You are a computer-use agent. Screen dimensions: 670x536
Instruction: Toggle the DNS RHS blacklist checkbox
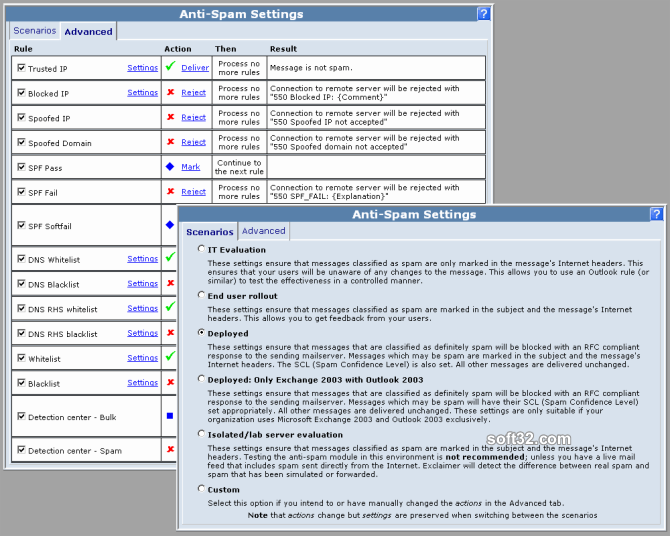tap(21, 333)
